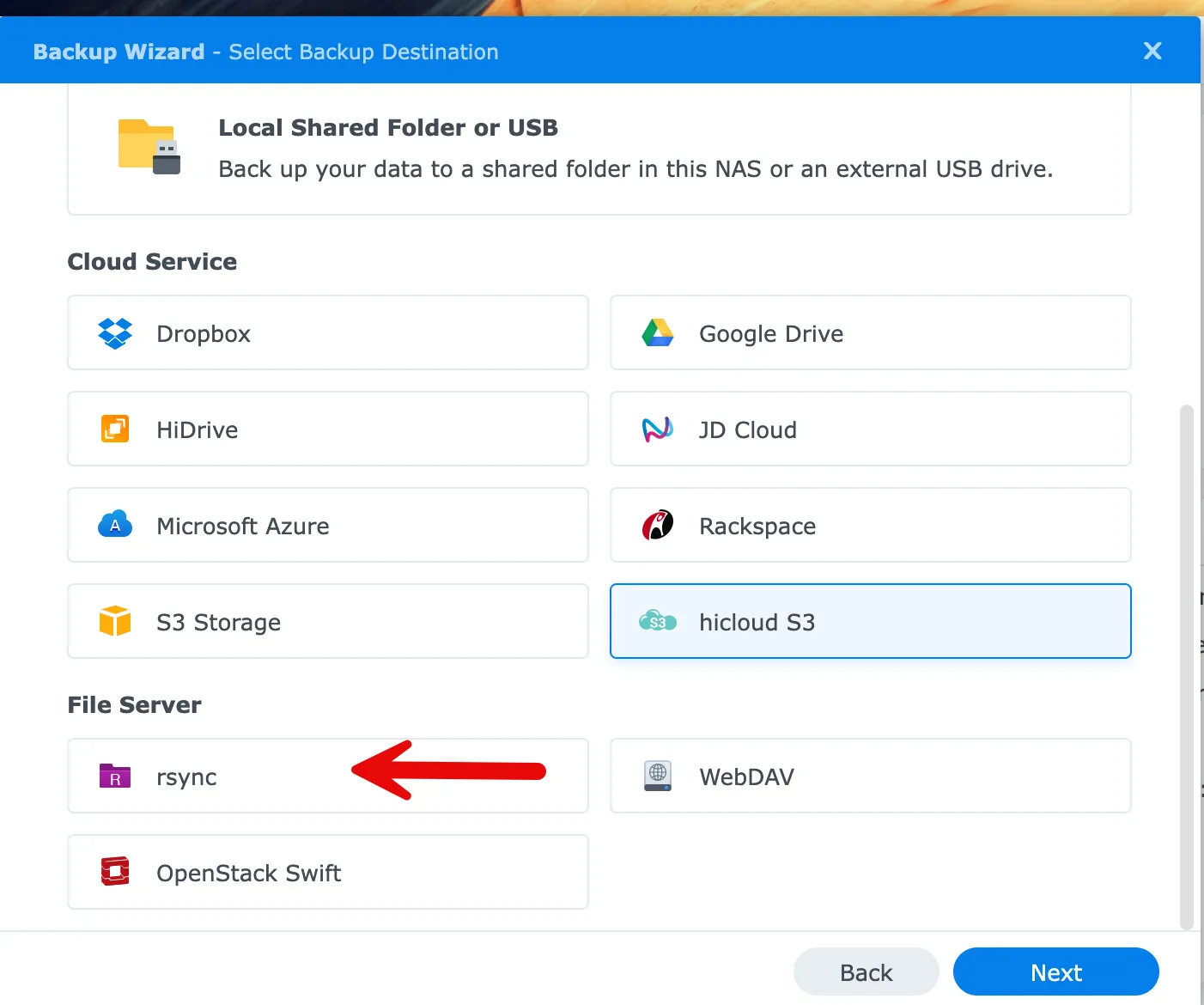Click the S3 Storage bucket icon
This screenshot has width=1204, height=1005.
115,621
